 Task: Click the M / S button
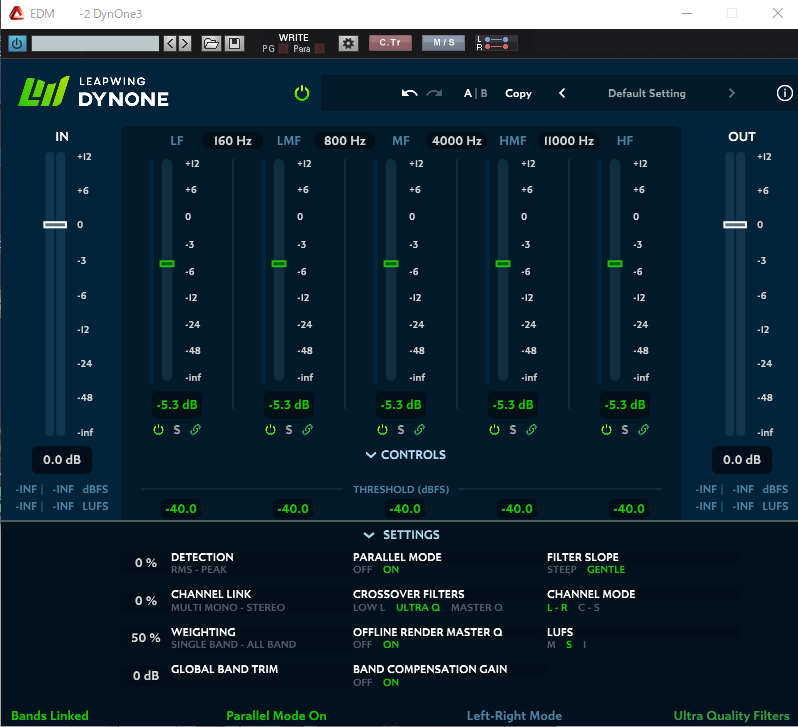click(x=443, y=43)
